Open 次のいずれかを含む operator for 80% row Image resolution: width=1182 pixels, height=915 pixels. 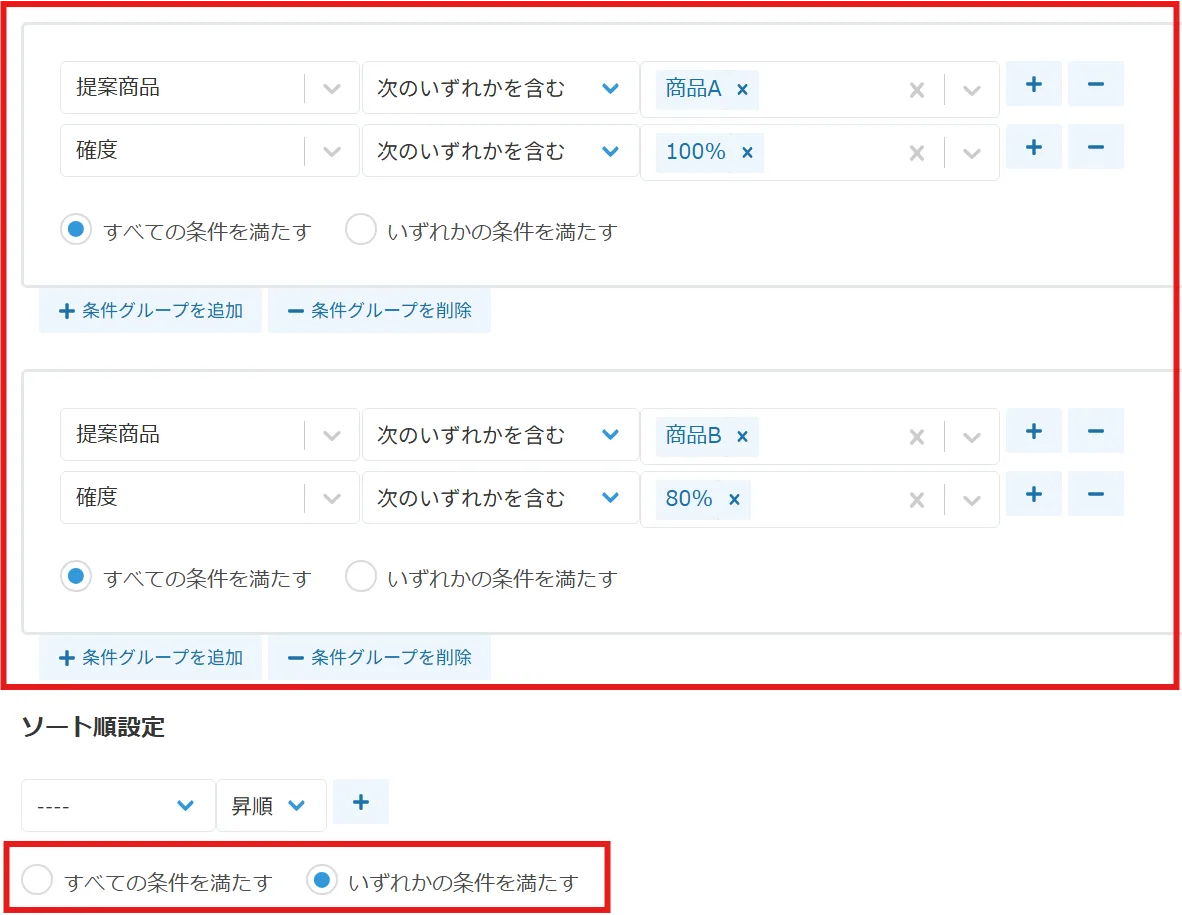[x=501, y=497]
